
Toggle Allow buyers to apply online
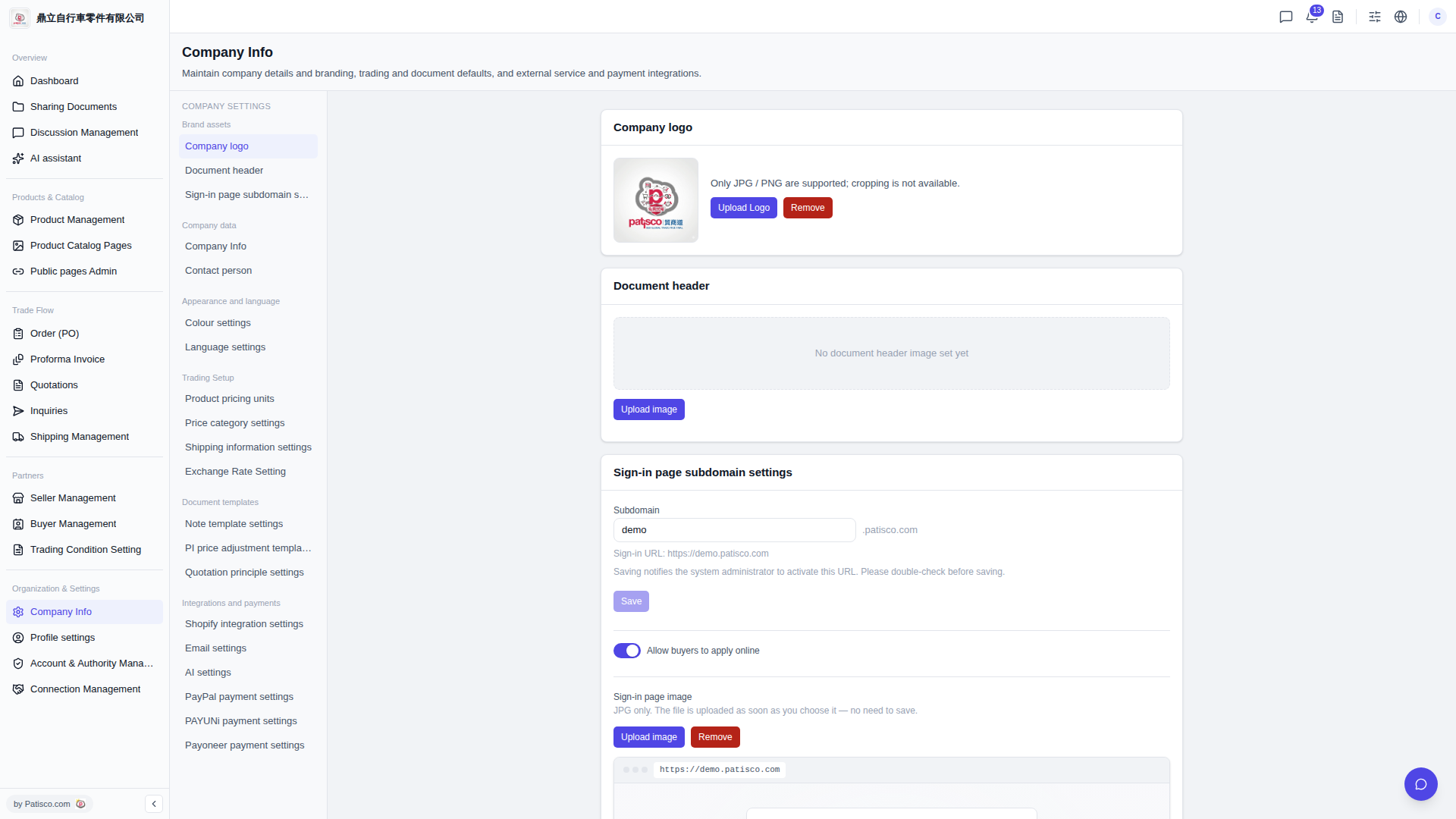627,651
